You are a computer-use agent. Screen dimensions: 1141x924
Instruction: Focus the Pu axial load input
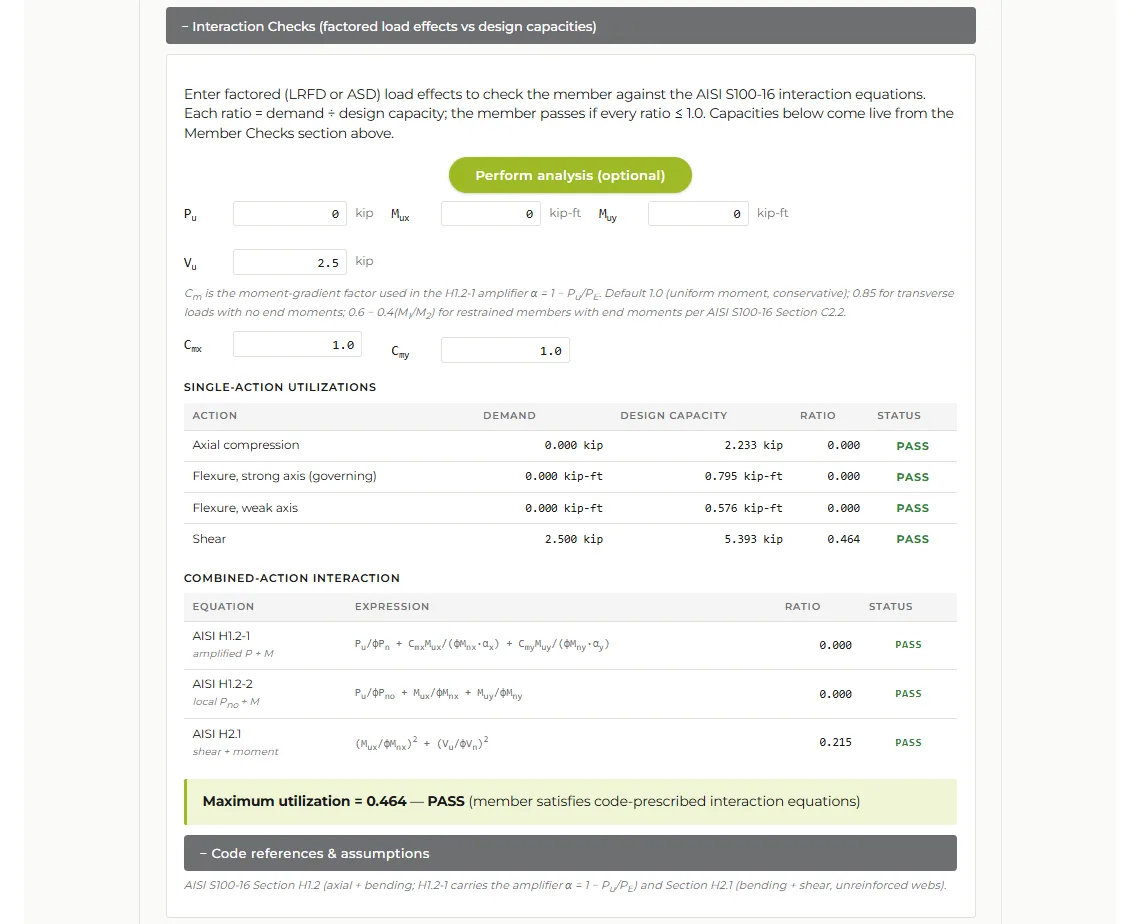coord(290,214)
